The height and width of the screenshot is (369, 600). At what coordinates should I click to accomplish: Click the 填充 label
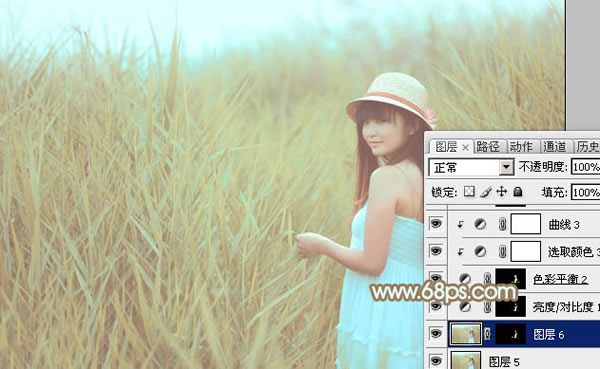point(554,192)
